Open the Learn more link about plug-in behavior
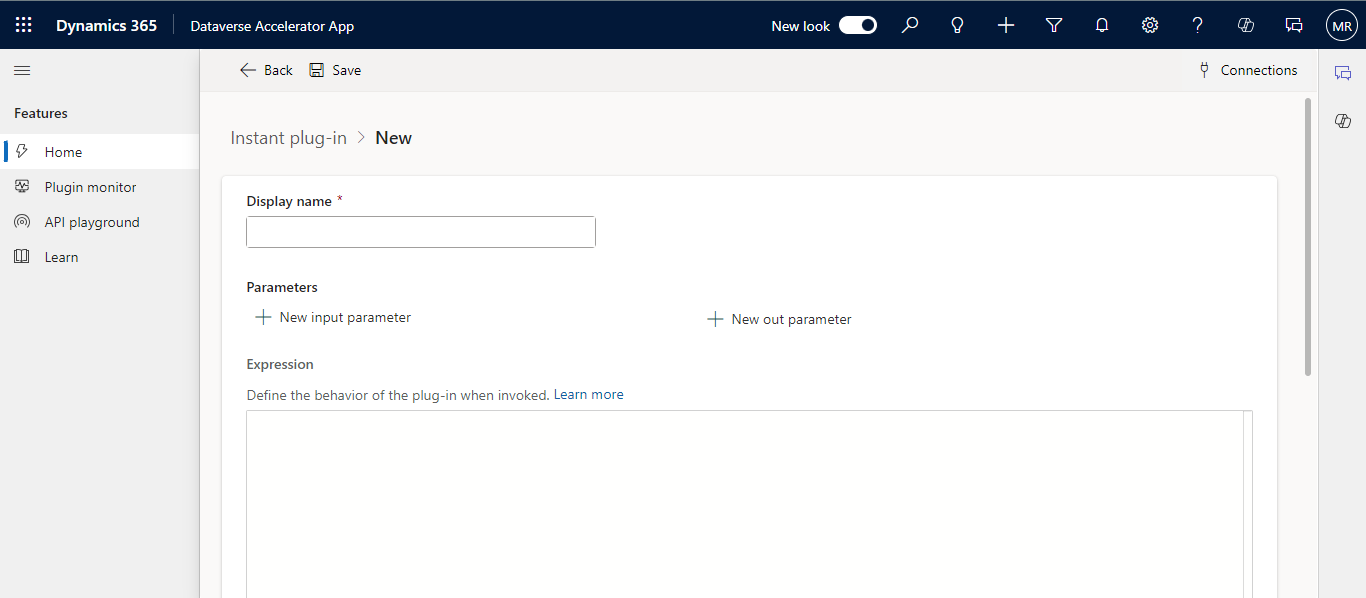 [588, 394]
